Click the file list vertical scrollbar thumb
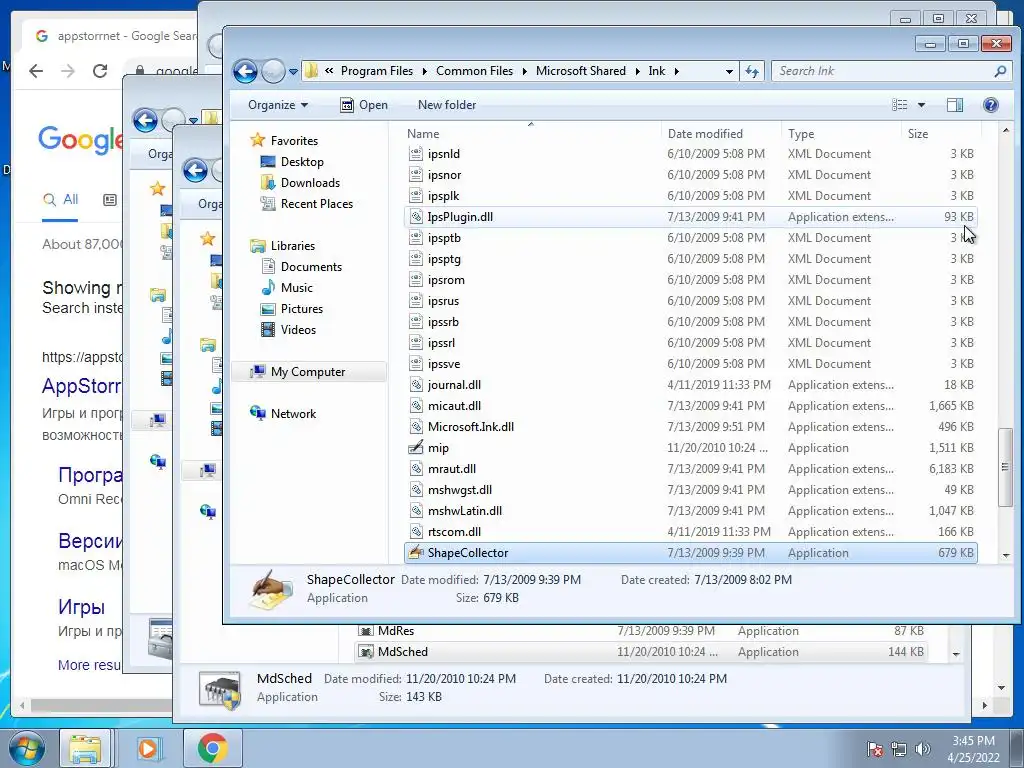The width and height of the screenshot is (1024, 768). point(1005,466)
